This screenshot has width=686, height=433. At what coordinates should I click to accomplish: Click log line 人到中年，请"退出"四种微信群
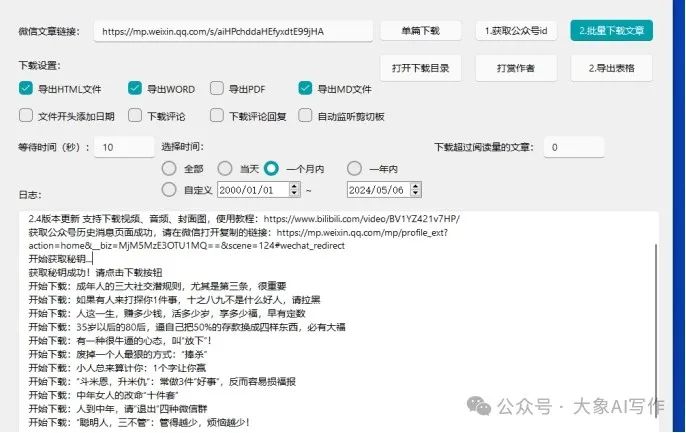click(118, 409)
